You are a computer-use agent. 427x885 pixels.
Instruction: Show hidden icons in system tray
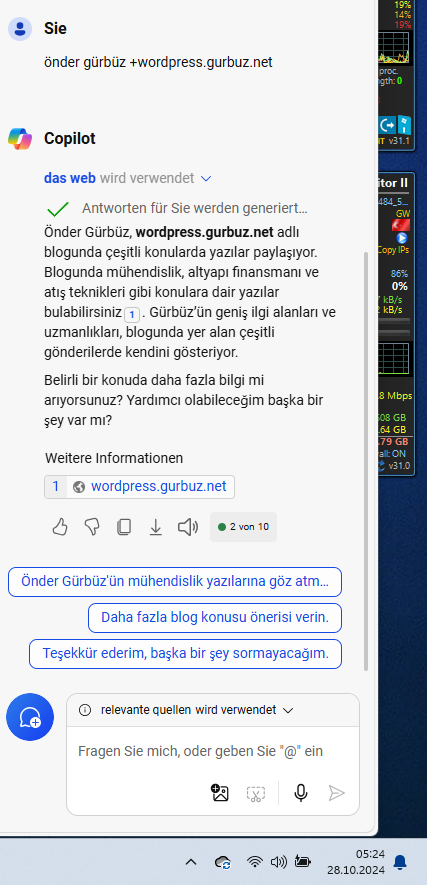click(x=191, y=862)
